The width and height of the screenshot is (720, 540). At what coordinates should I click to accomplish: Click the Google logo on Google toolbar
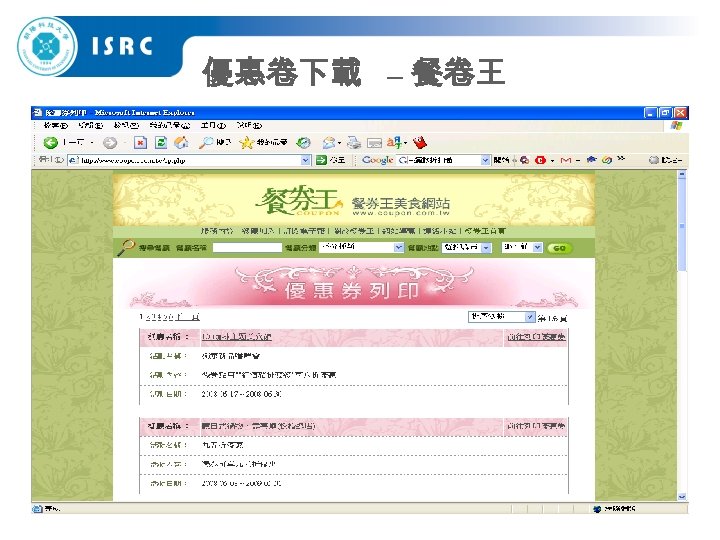coord(377,160)
